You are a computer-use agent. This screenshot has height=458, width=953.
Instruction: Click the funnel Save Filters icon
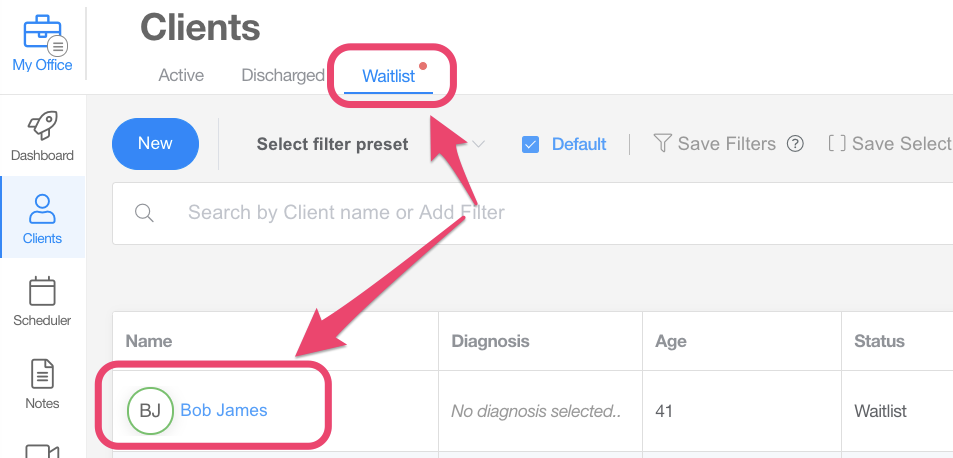pyautogui.click(x=661, y=144)
